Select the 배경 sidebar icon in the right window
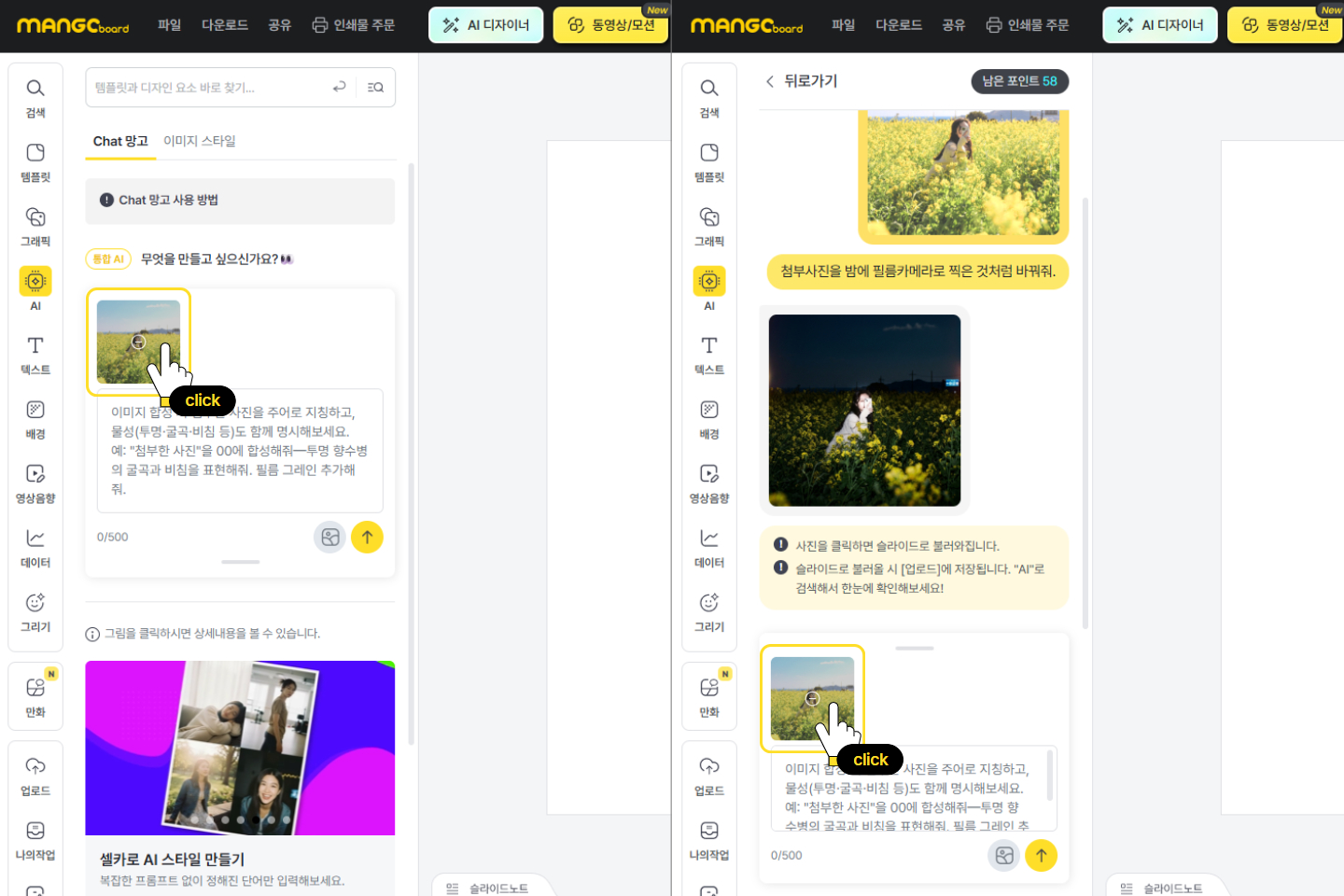 (x=709, y=419)
